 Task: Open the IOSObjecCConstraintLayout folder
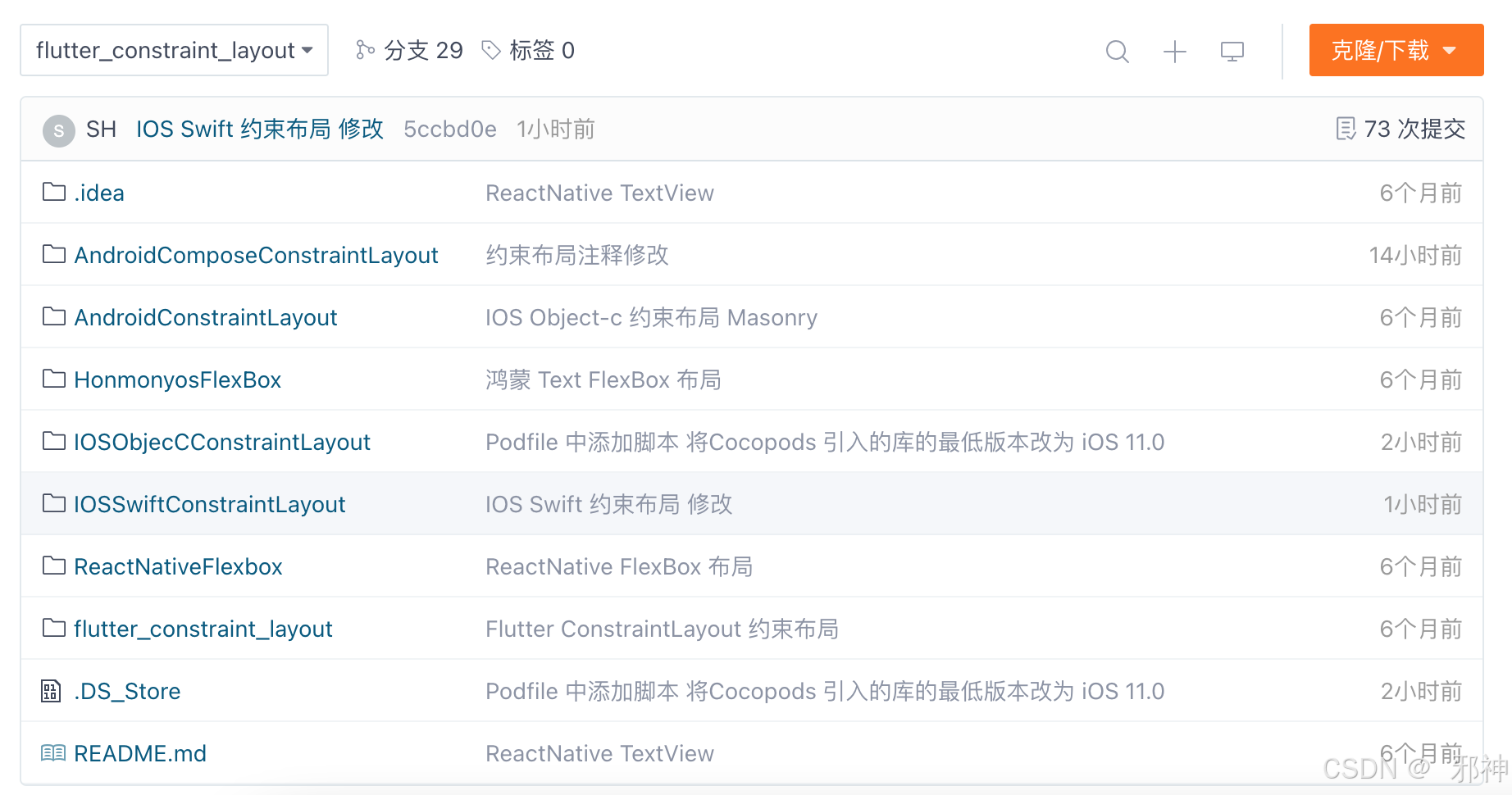point(222,442)
